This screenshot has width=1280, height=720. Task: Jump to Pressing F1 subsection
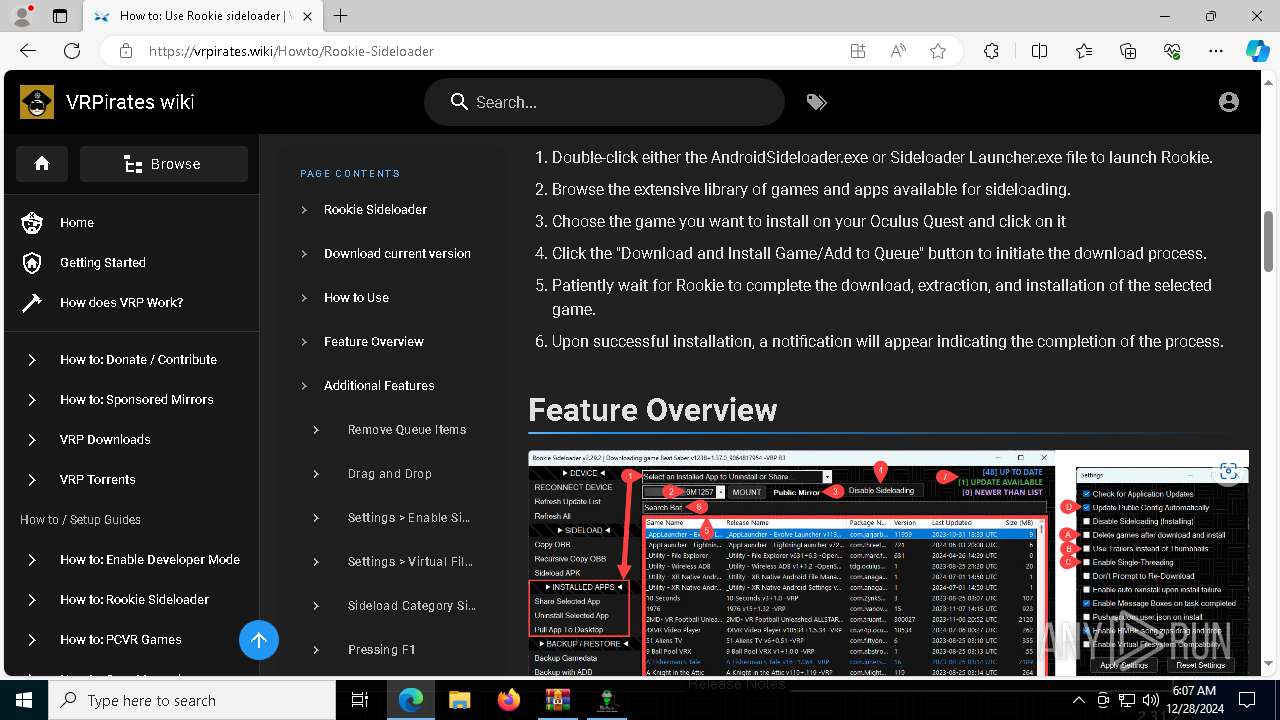point(382,649)
